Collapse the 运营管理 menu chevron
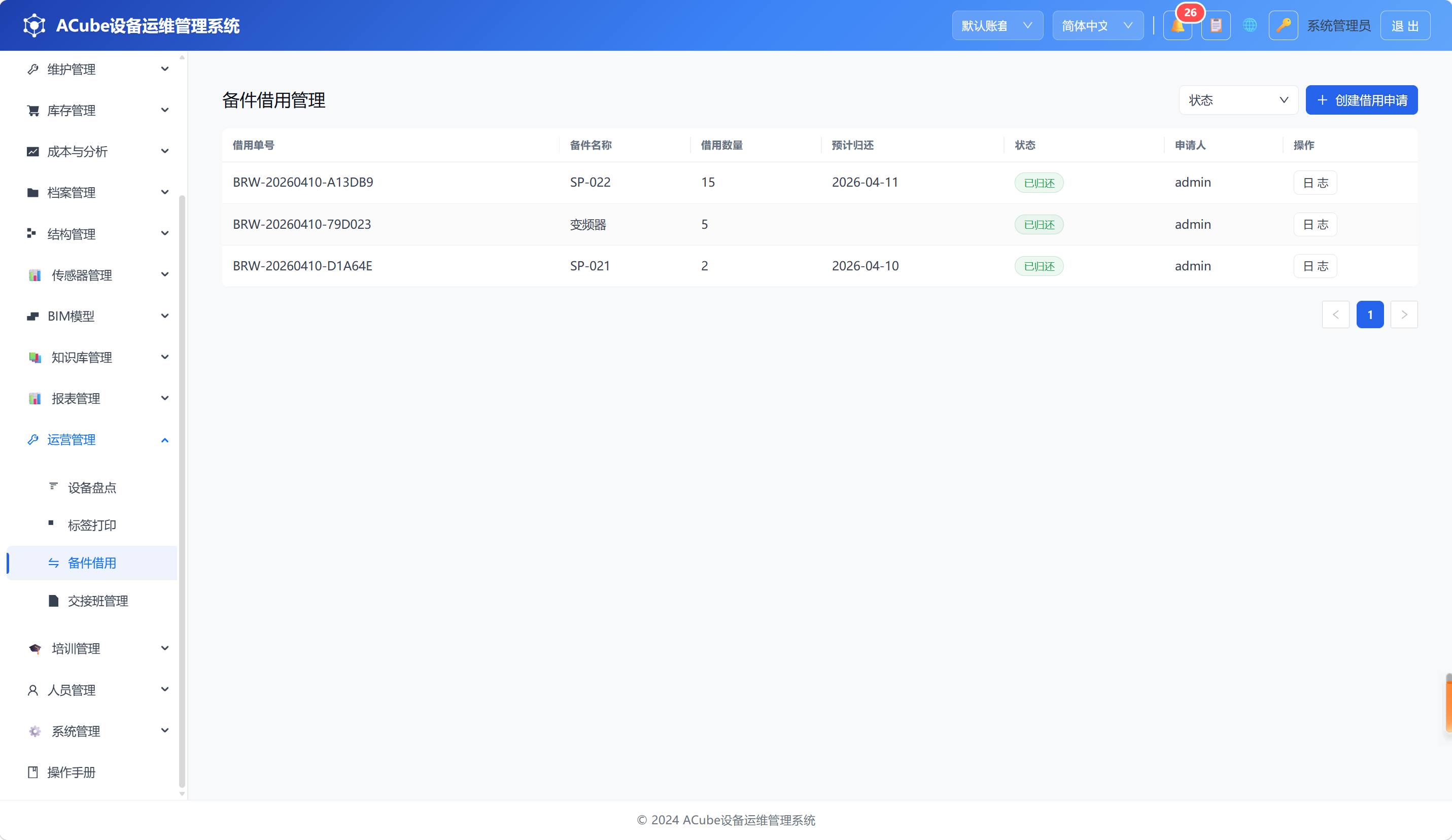 pyautogui.click(x=165, y=440)
